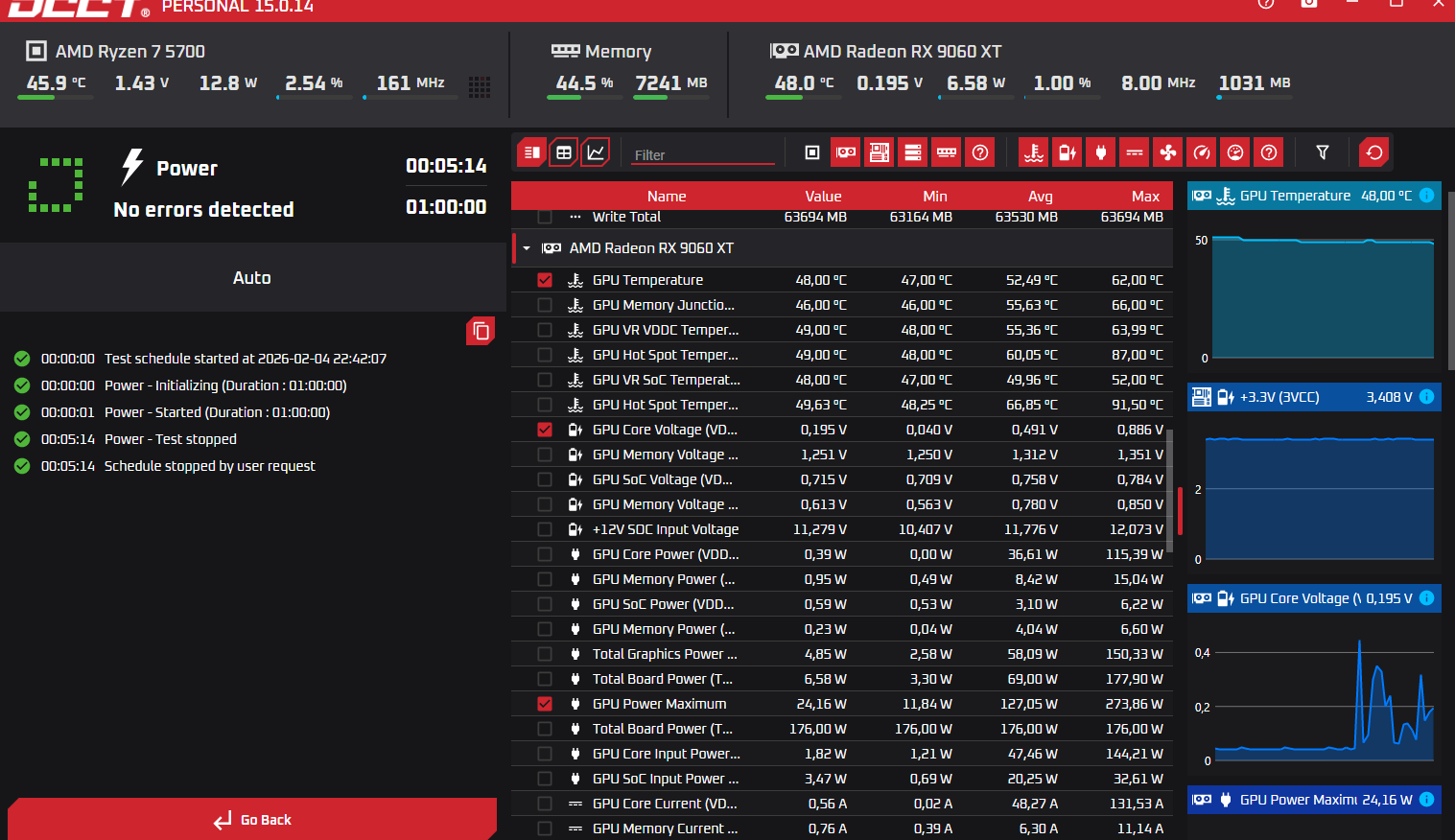Sort the table by the Avg column
Viewport: 1455px width, 840px height.
pos(1041,197)
